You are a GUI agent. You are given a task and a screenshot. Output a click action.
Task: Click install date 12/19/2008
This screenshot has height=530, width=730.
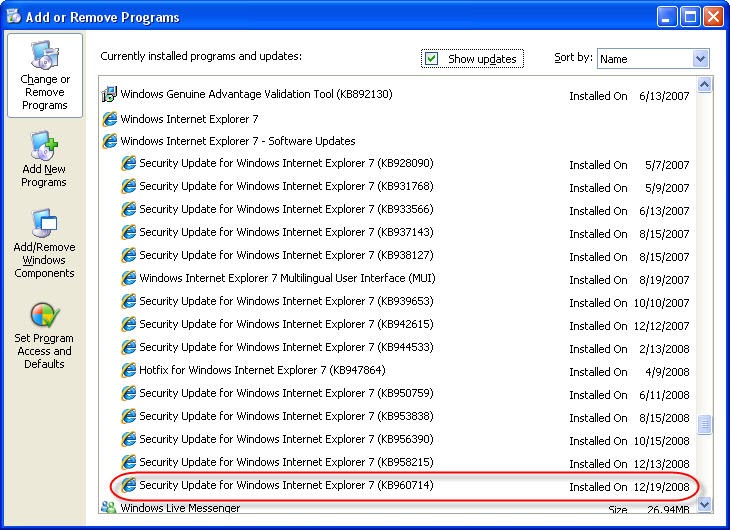(662, 487)
